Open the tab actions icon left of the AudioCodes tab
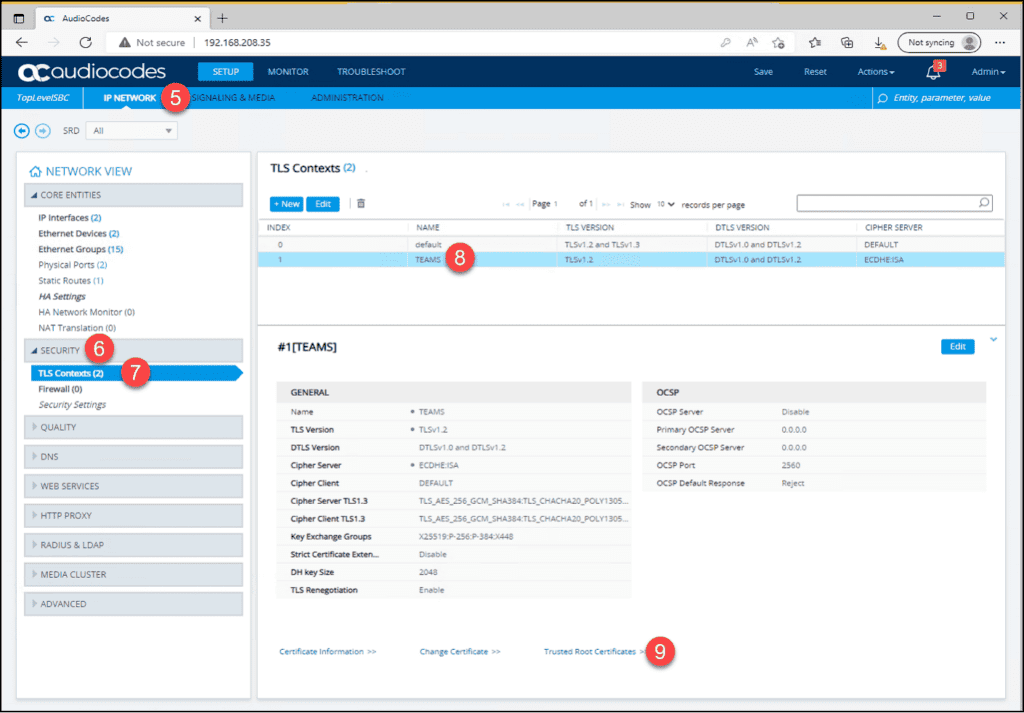This screenshot has height=713, width=1024. tap(19, 18)
